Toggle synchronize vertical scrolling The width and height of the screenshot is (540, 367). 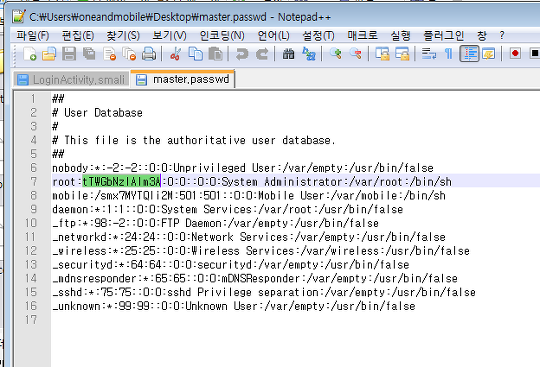(x=382, y=54)
